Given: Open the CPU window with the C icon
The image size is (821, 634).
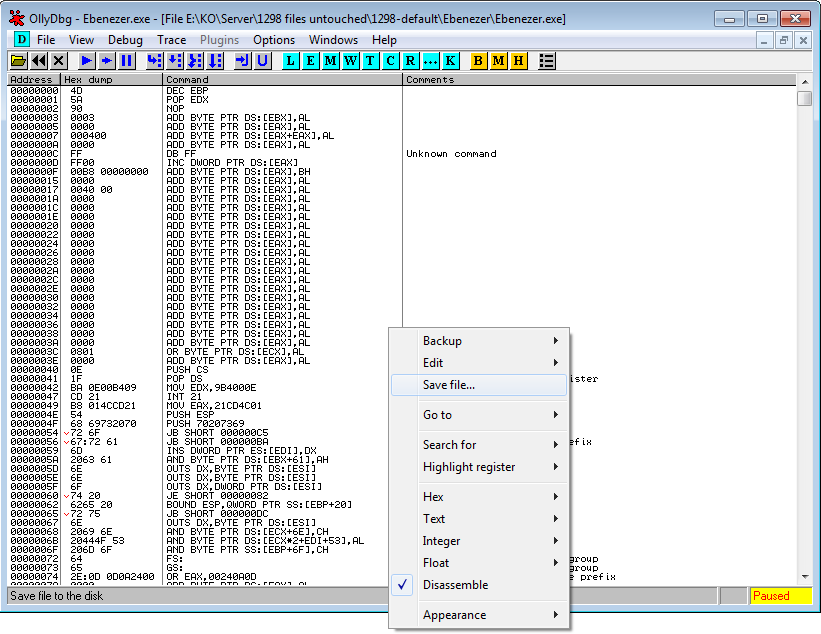Looking at the screenshot, I should (390, 61).
